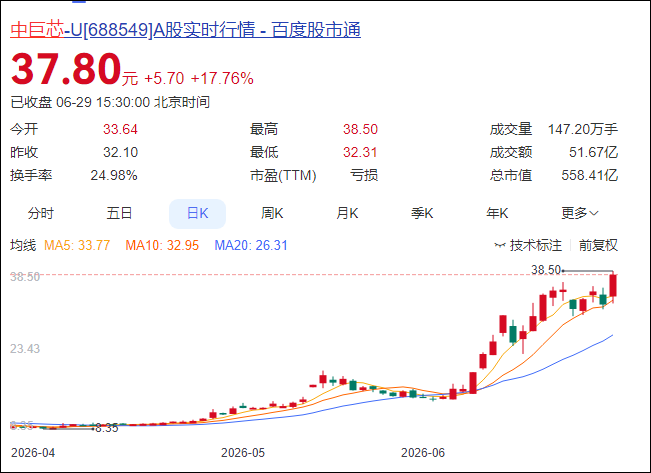Expand the 更多 dropdown

point(580,213)
